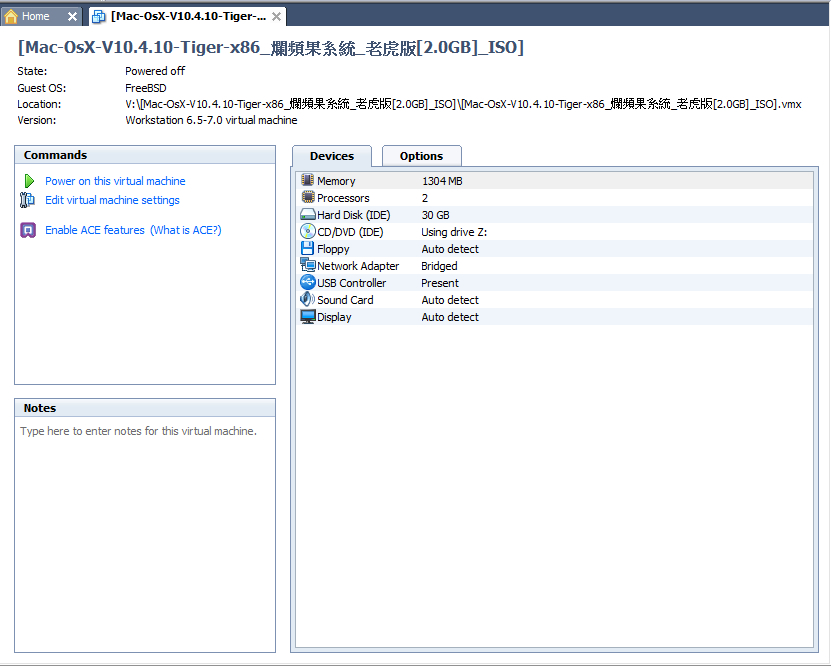Click the virtual machine tab icon

pos(99,16)
